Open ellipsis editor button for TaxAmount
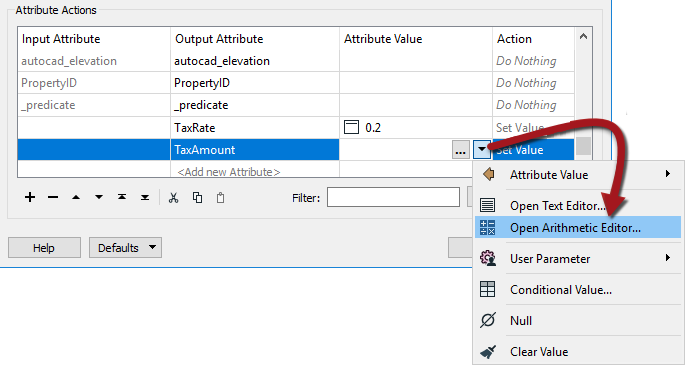 (x=460, y=150)
